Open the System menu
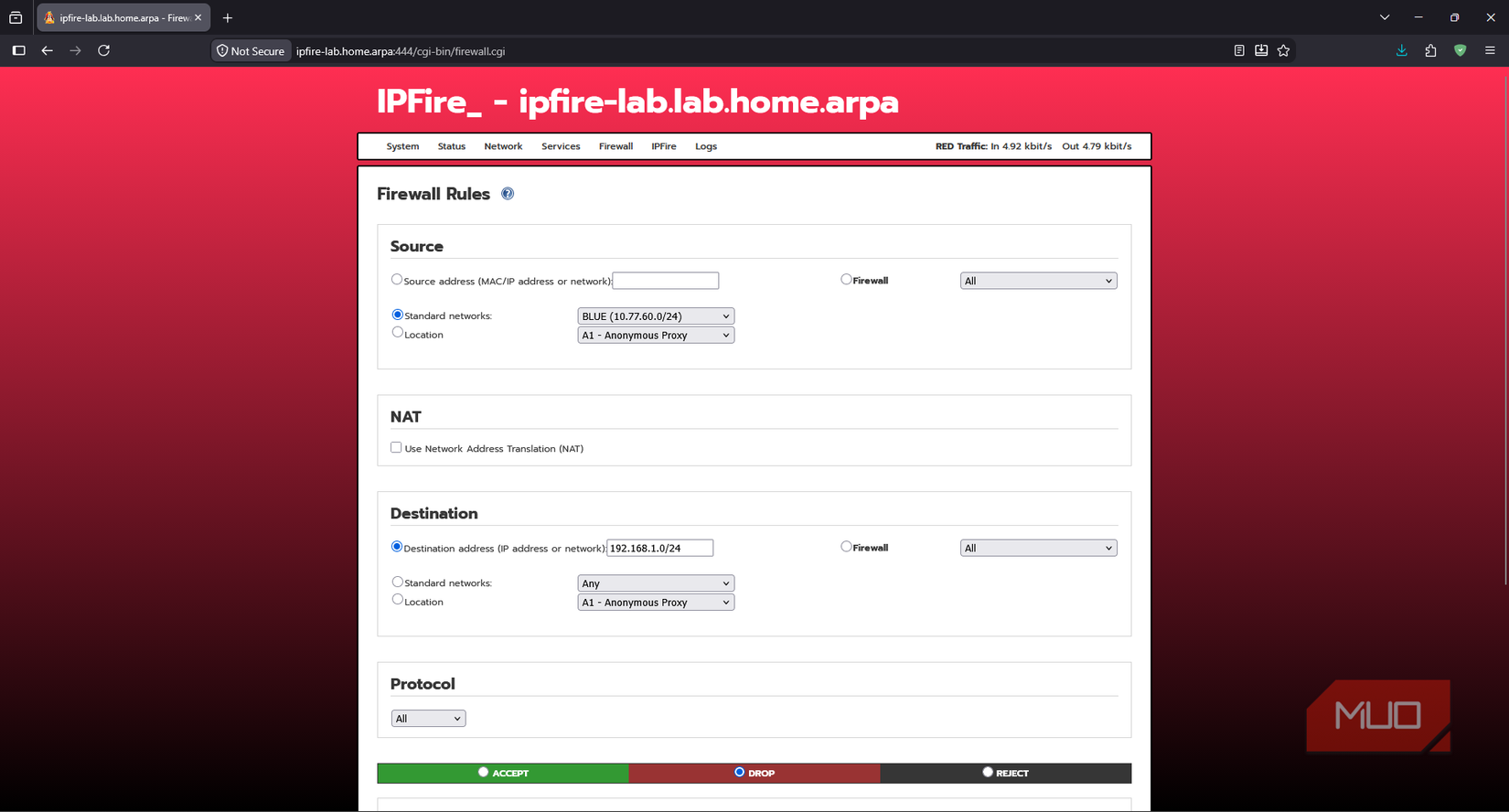 (x=402, y=146)
